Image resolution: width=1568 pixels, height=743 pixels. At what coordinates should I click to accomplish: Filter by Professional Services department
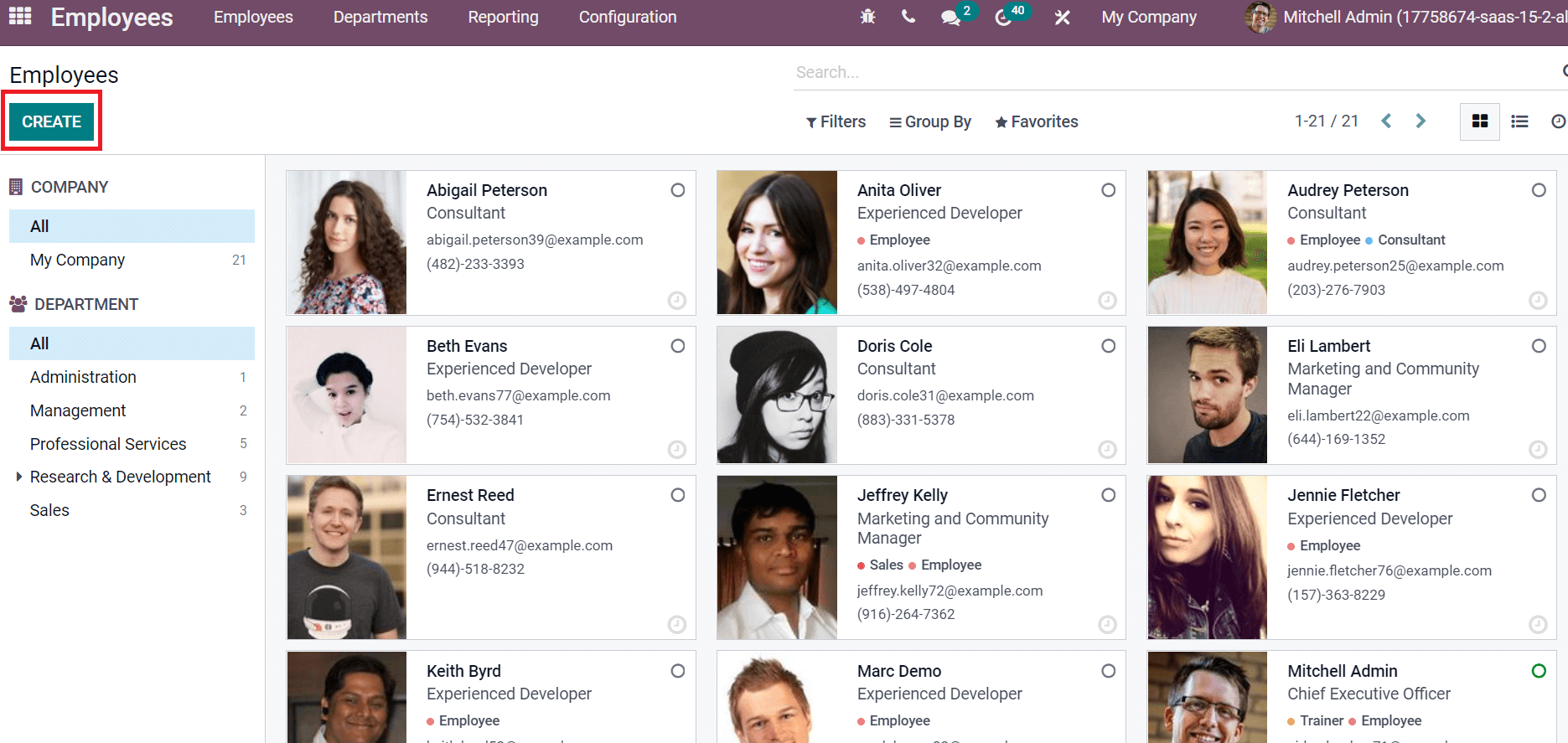click(x=132, y=444)
